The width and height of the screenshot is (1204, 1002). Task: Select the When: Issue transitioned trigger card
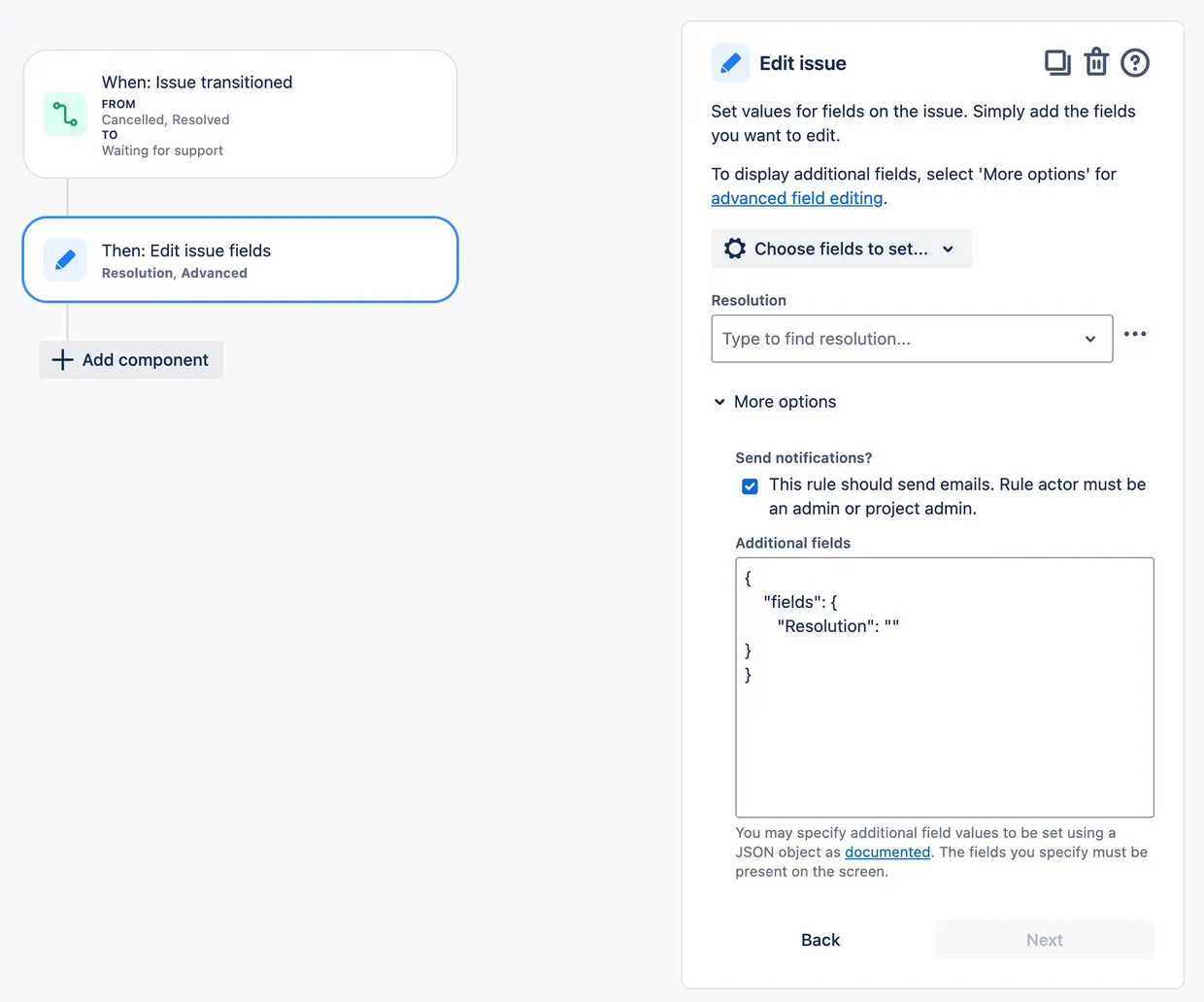(240, 114)
